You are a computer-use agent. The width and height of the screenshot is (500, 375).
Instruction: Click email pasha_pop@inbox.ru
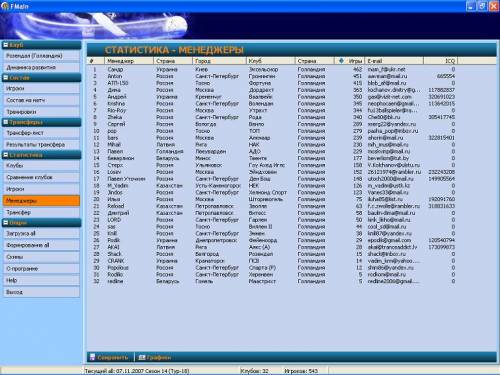pos(393,131)
